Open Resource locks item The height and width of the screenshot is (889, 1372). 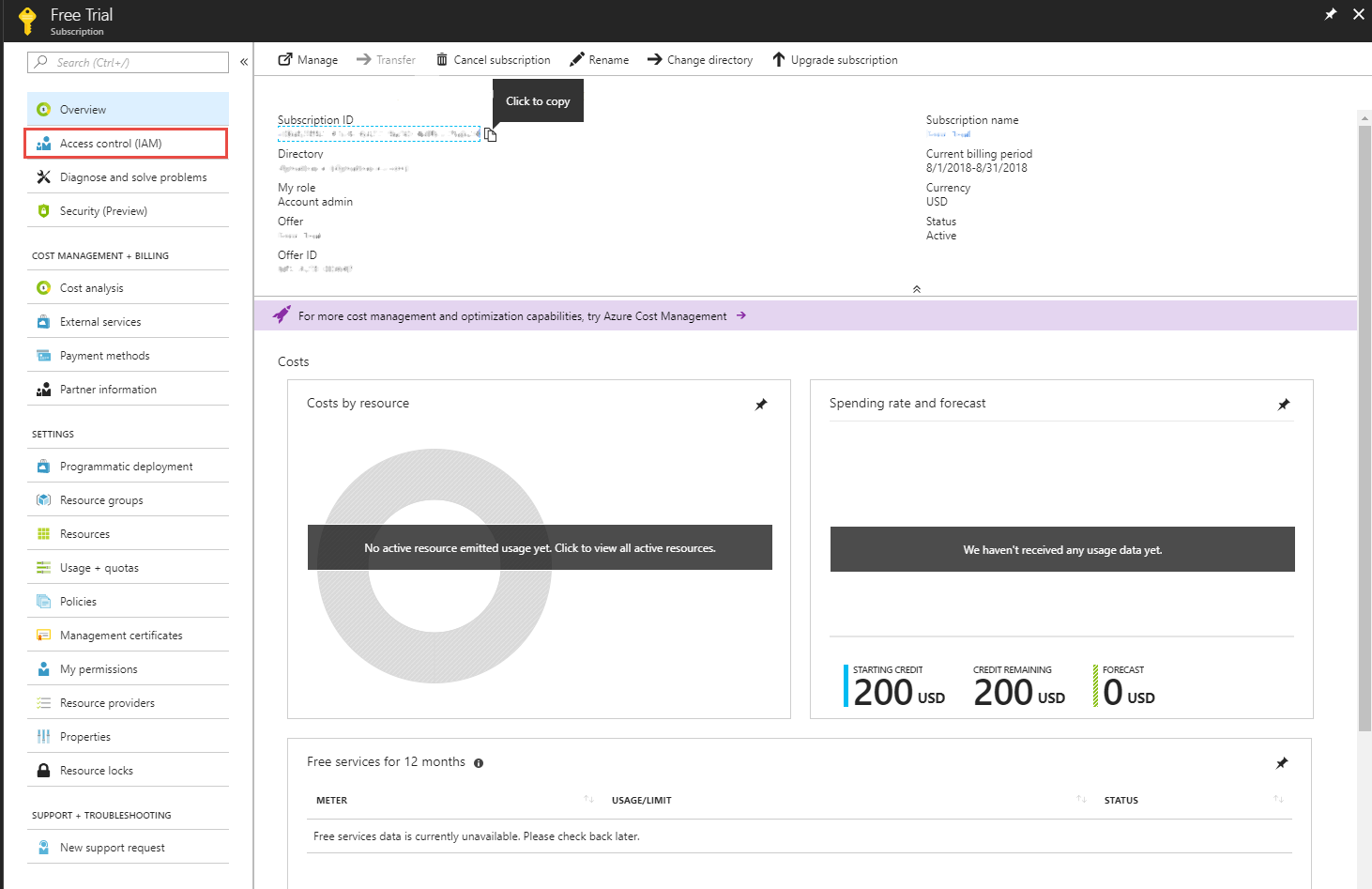click(128, 771)
